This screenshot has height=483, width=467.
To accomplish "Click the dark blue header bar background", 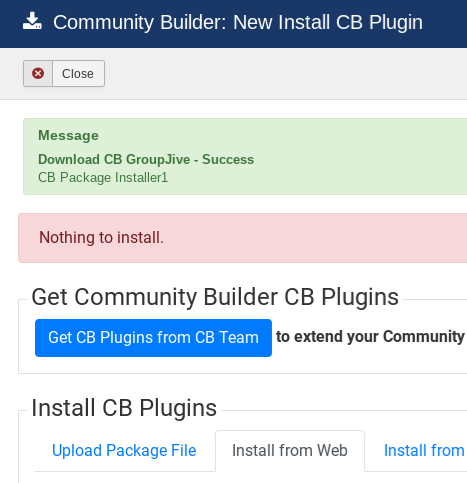I will (x=445, y=23).
